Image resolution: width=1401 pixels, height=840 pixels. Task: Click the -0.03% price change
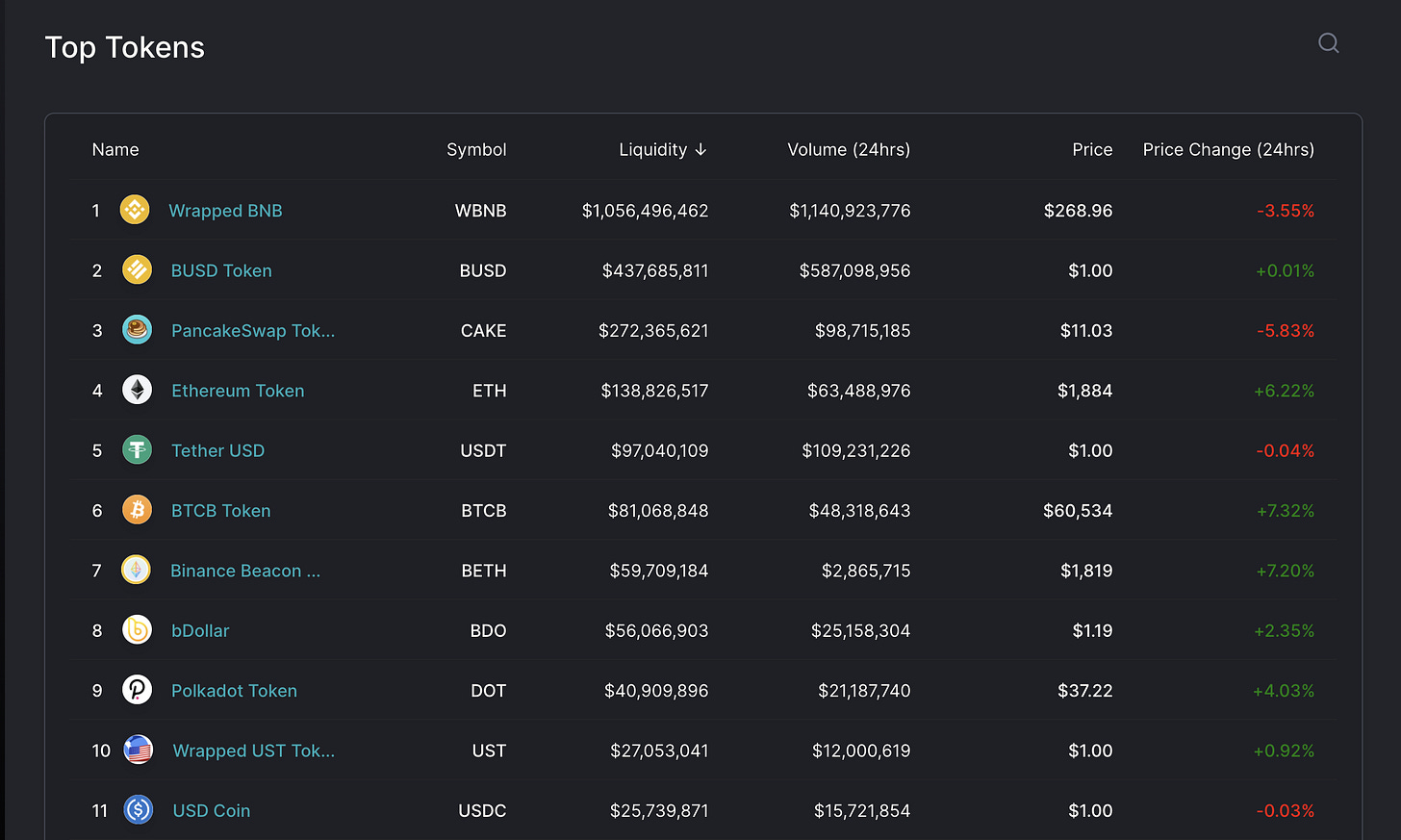tap(1286, 810)
